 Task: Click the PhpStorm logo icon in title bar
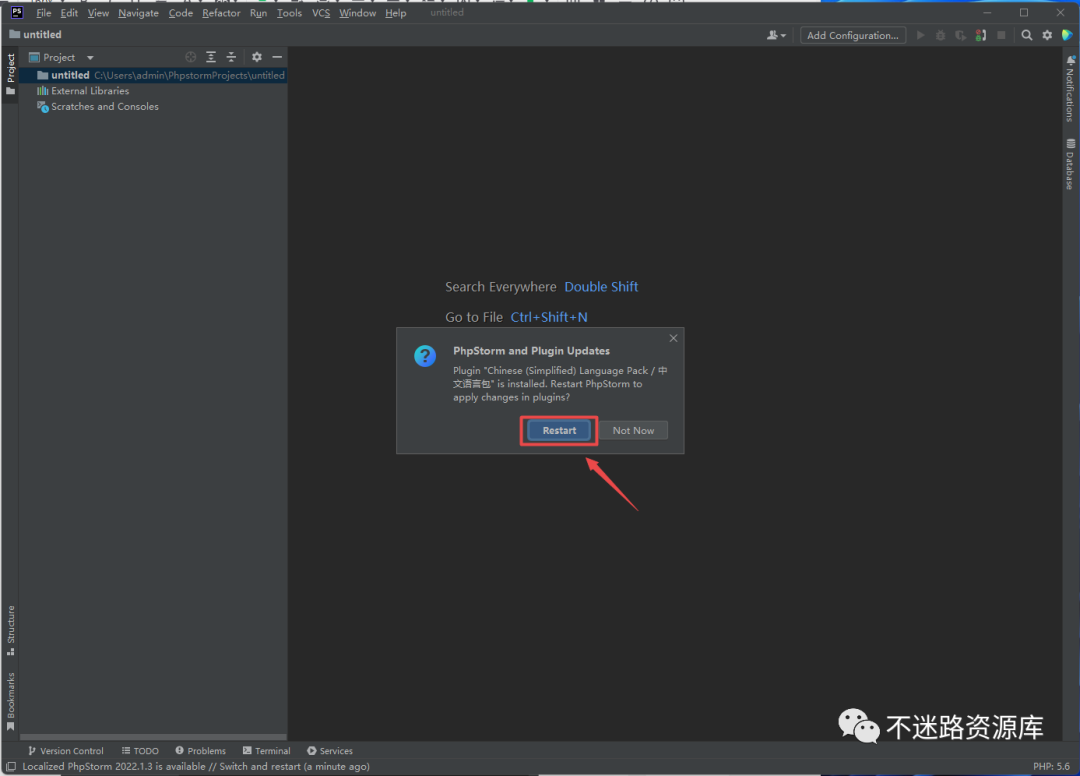[17, 12]
